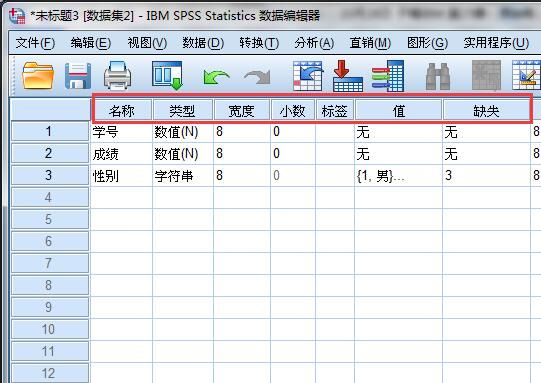Click the 字符串 type cell for 性别

183,176
